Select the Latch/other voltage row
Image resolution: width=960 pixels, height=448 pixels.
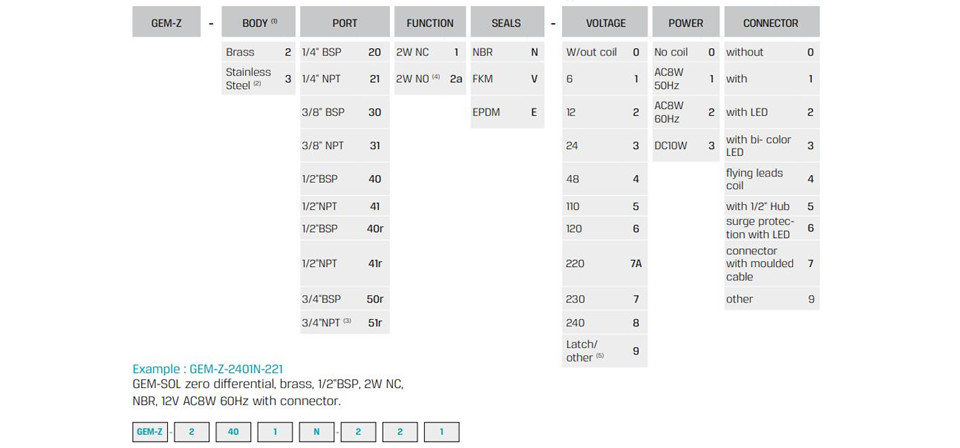(604, 351)
